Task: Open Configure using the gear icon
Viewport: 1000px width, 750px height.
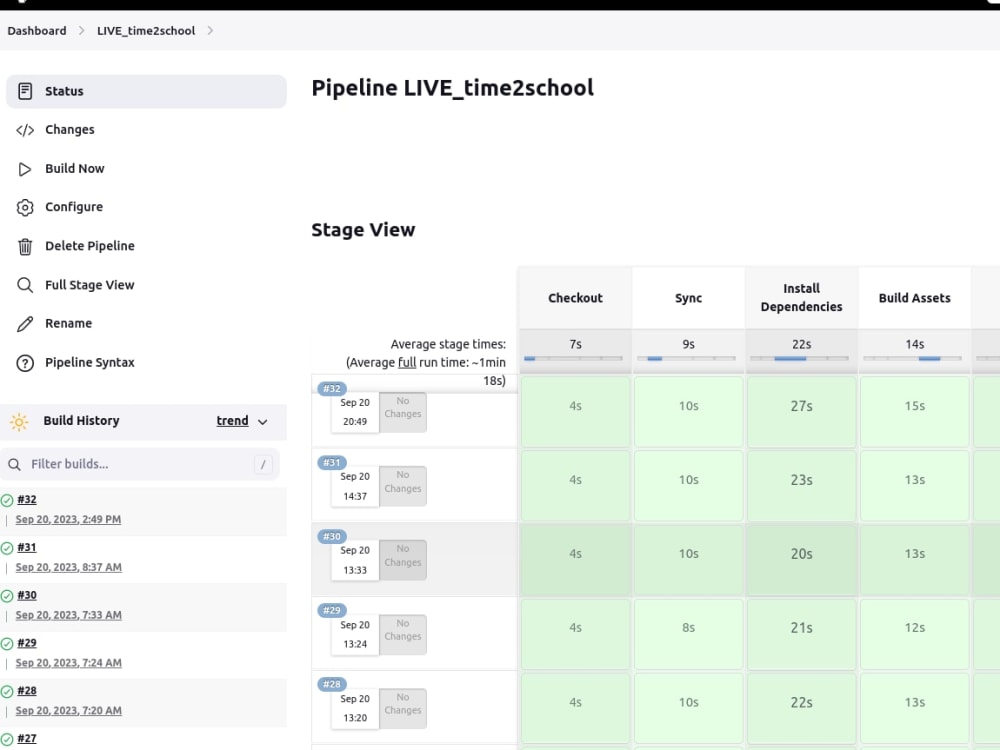Action: [24, 207]
